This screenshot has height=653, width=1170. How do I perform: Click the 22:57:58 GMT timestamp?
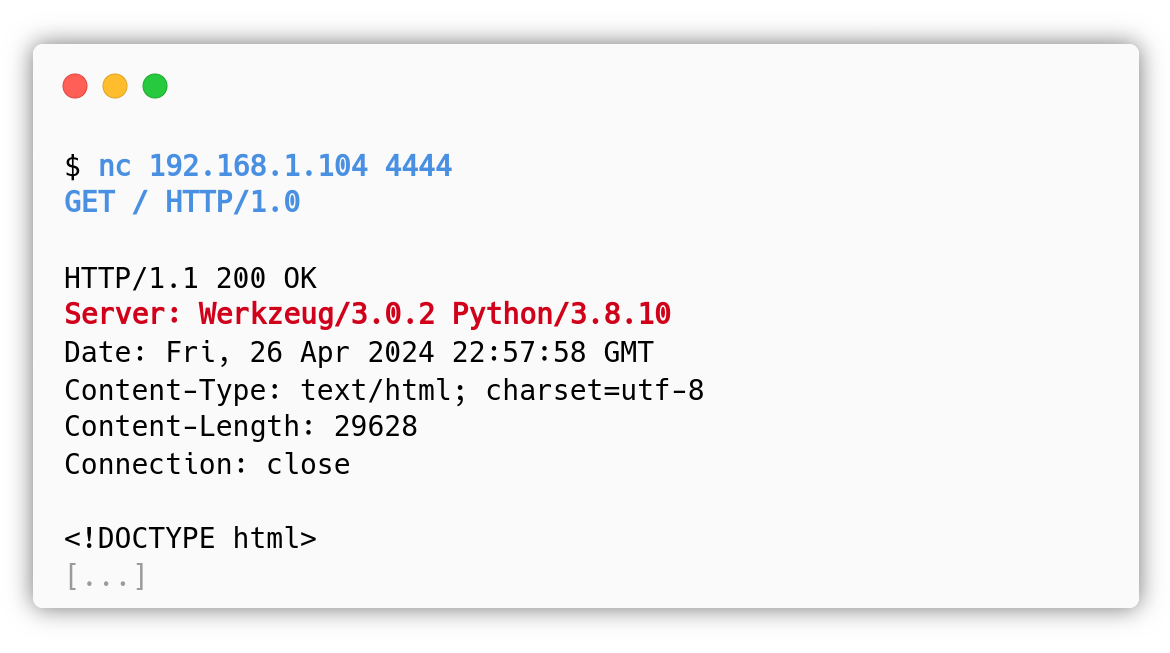pos(553,352)
